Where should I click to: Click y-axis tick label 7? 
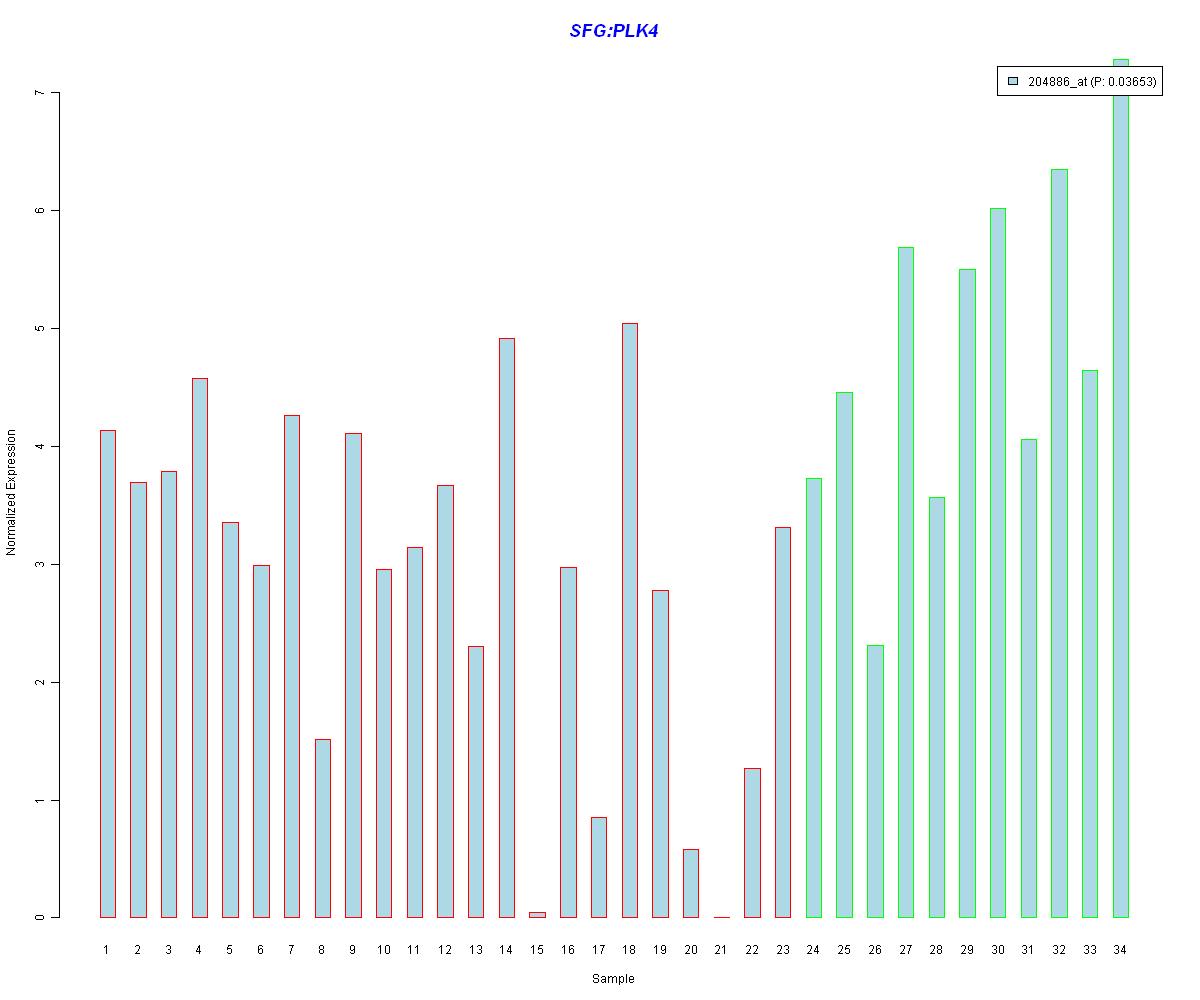40,92
